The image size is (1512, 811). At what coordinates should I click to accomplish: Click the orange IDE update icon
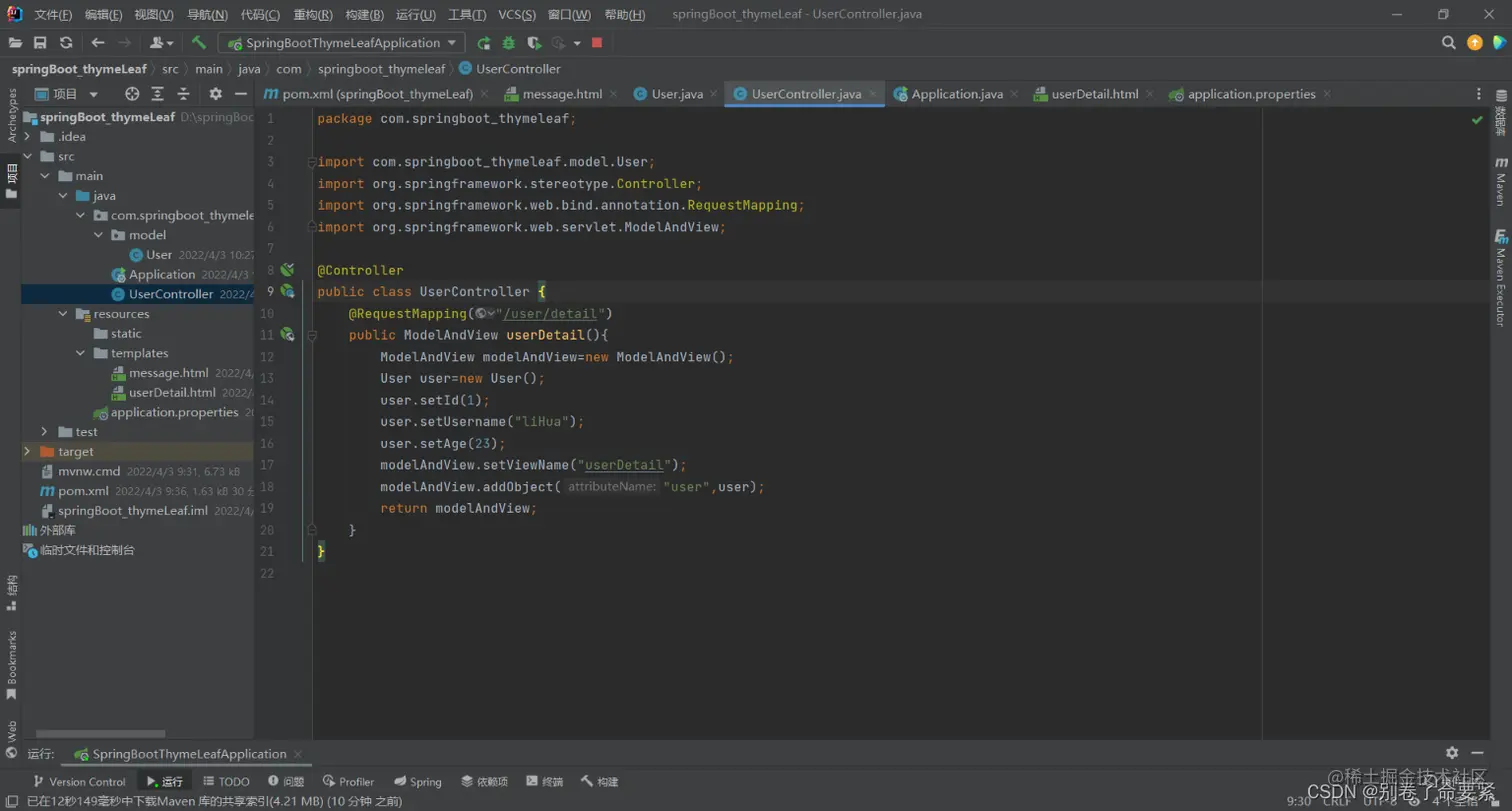pyautogui.click(x=1474, y=43)
